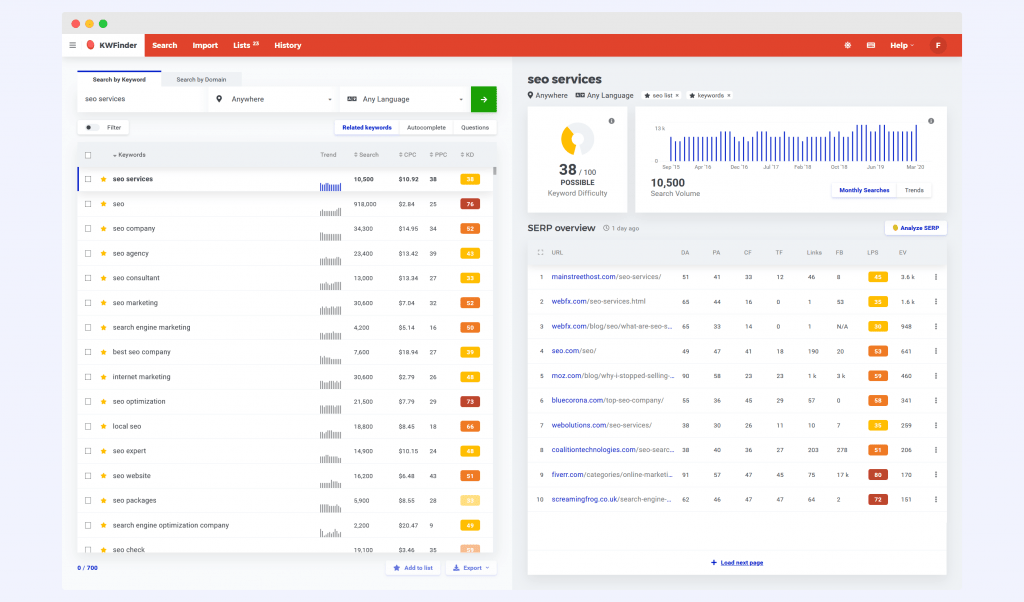The width and height of the screenshot is (1024, 602).
Task: Open the History menu item
Action: click(x=288, y=45)
